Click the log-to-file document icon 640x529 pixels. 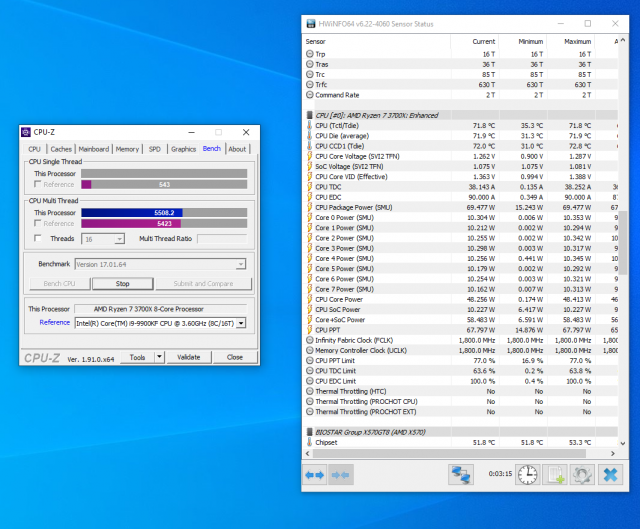(x=554, y=474)
